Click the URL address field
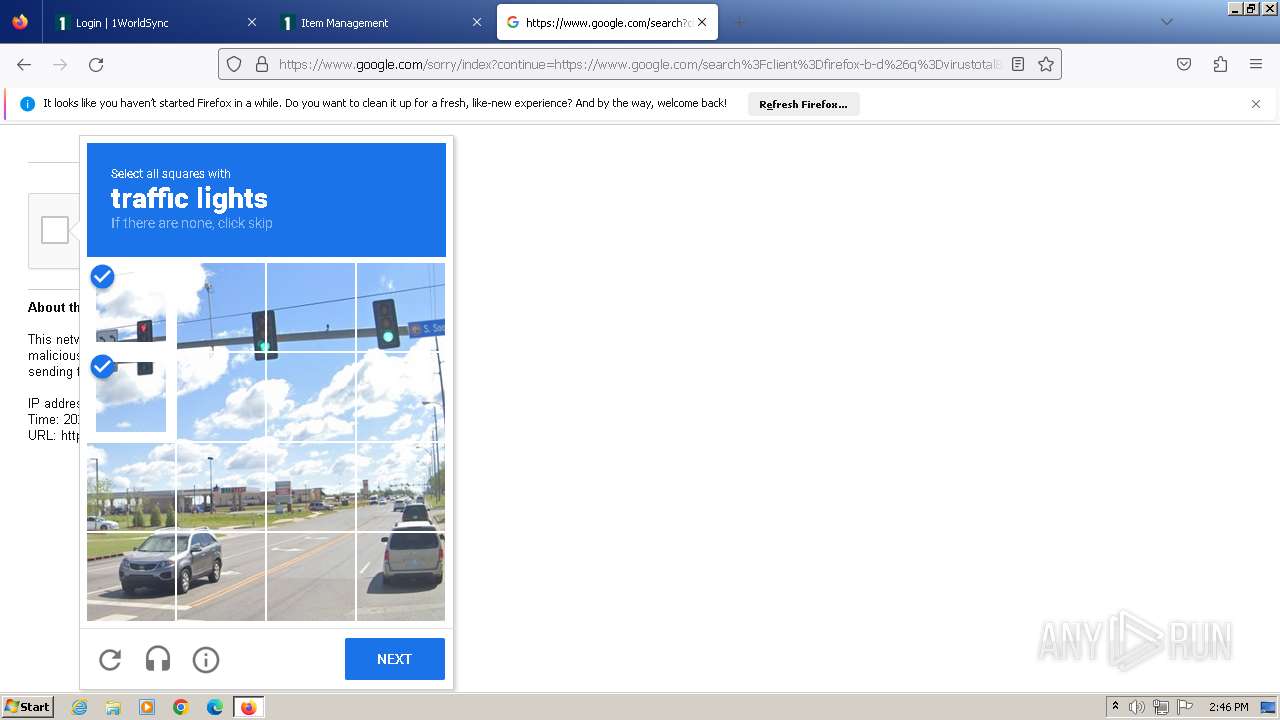 tap(639, 64)
